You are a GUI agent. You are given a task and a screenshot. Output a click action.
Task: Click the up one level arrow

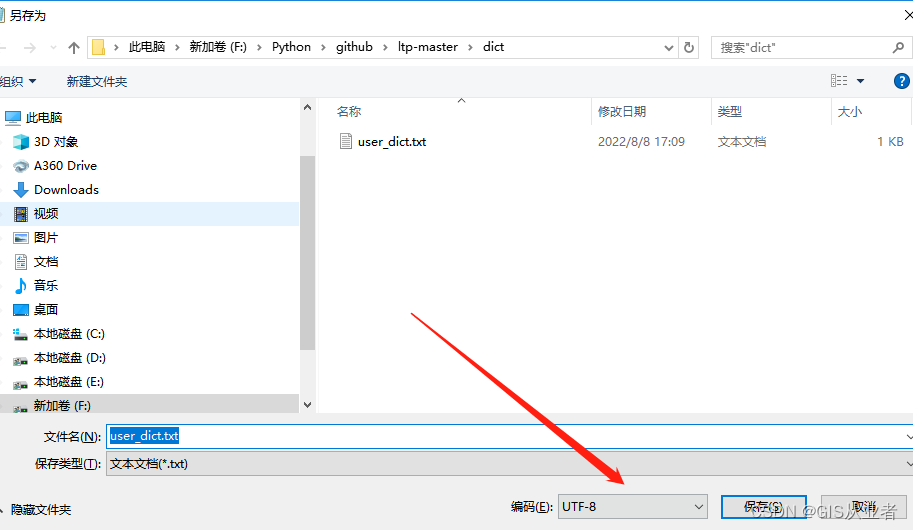click(73, 48)
